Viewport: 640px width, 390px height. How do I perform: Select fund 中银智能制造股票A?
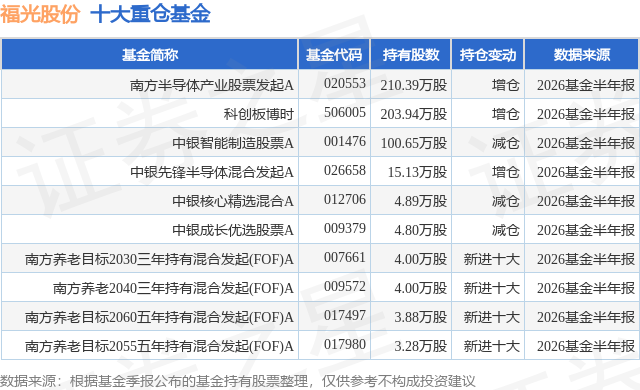coord(233,143)
